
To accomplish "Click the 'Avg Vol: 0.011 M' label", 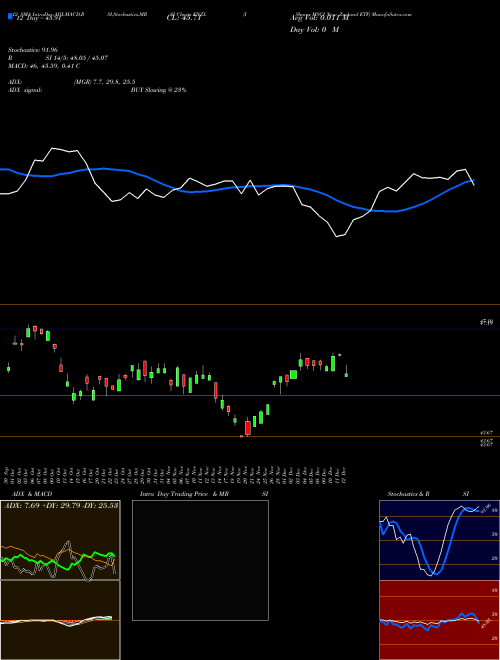I will (x=319, y=18).
